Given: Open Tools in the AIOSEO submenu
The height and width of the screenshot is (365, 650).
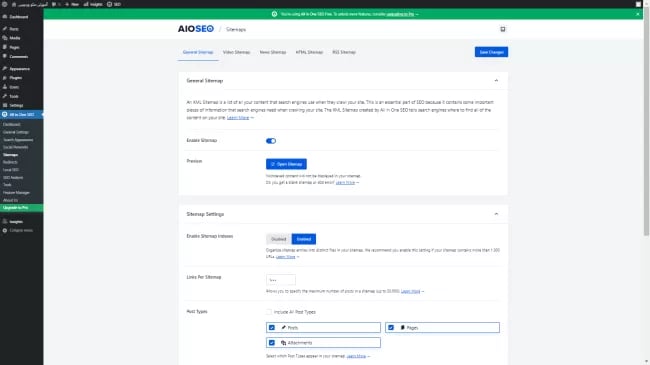Looking at the screenshot, I should (7, 185).
